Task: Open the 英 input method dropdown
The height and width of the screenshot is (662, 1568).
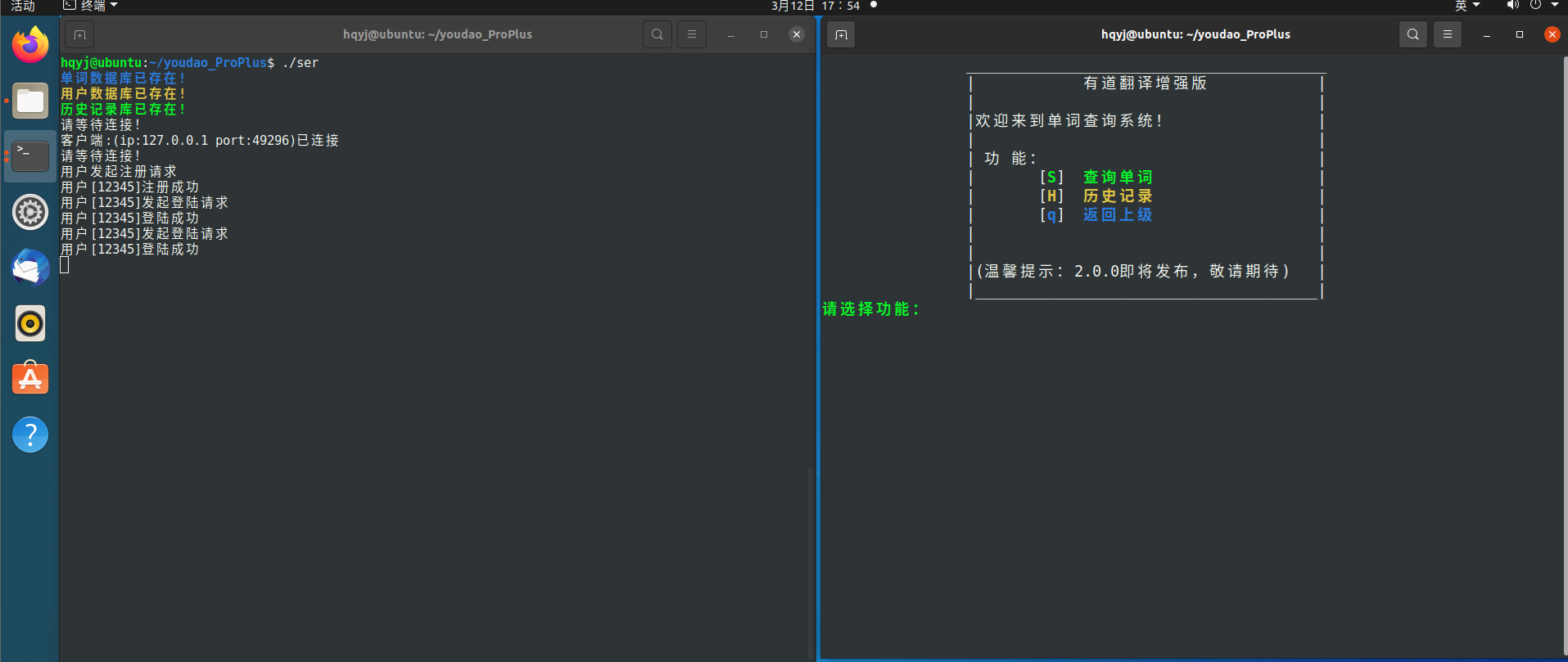Action: click(1467, 6)
